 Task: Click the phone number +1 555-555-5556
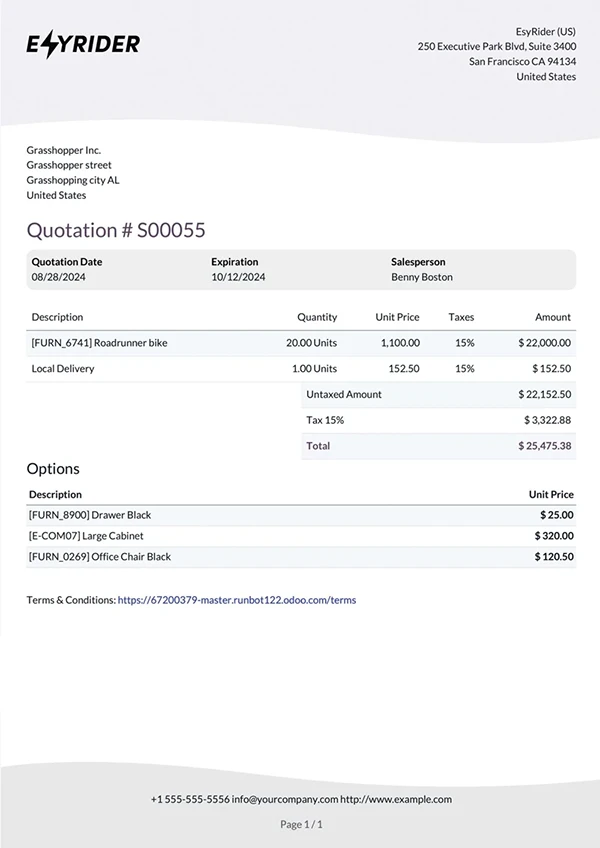(x=189, y=799)
